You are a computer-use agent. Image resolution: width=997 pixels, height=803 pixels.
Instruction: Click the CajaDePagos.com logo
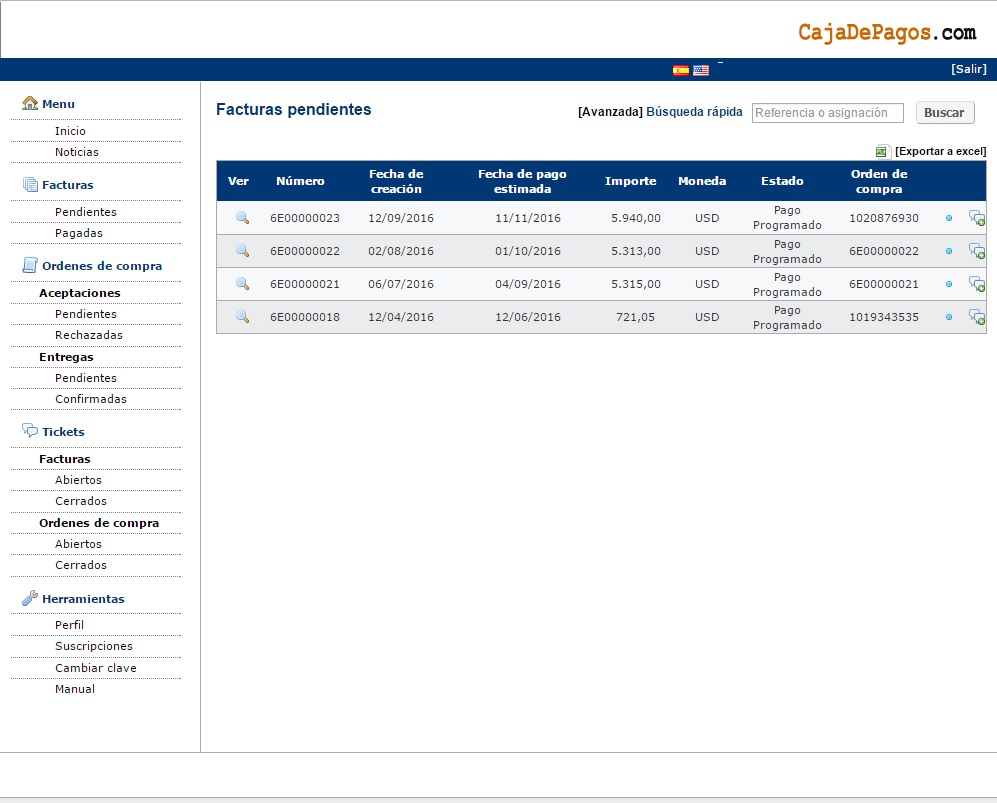(x=887, y=32)
